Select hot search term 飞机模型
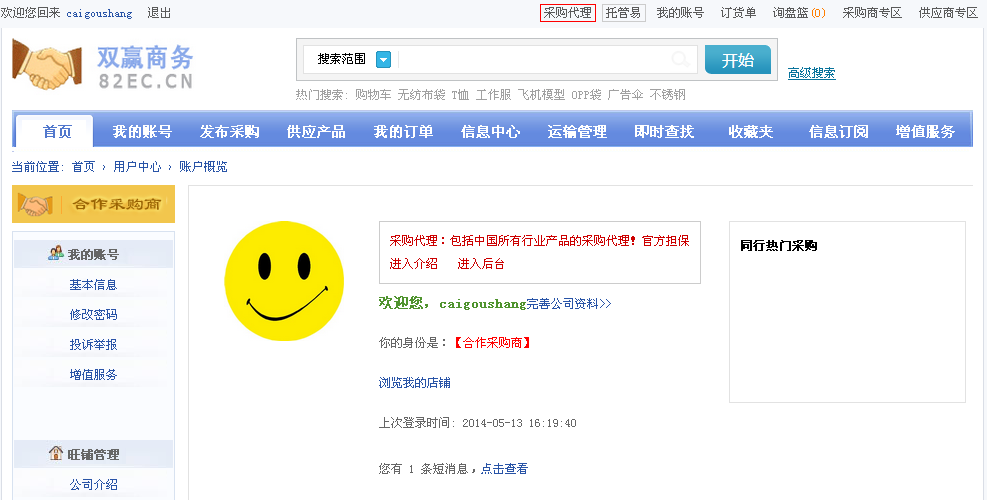Screen dimensions: 987x500 click(x=541, y=94)
